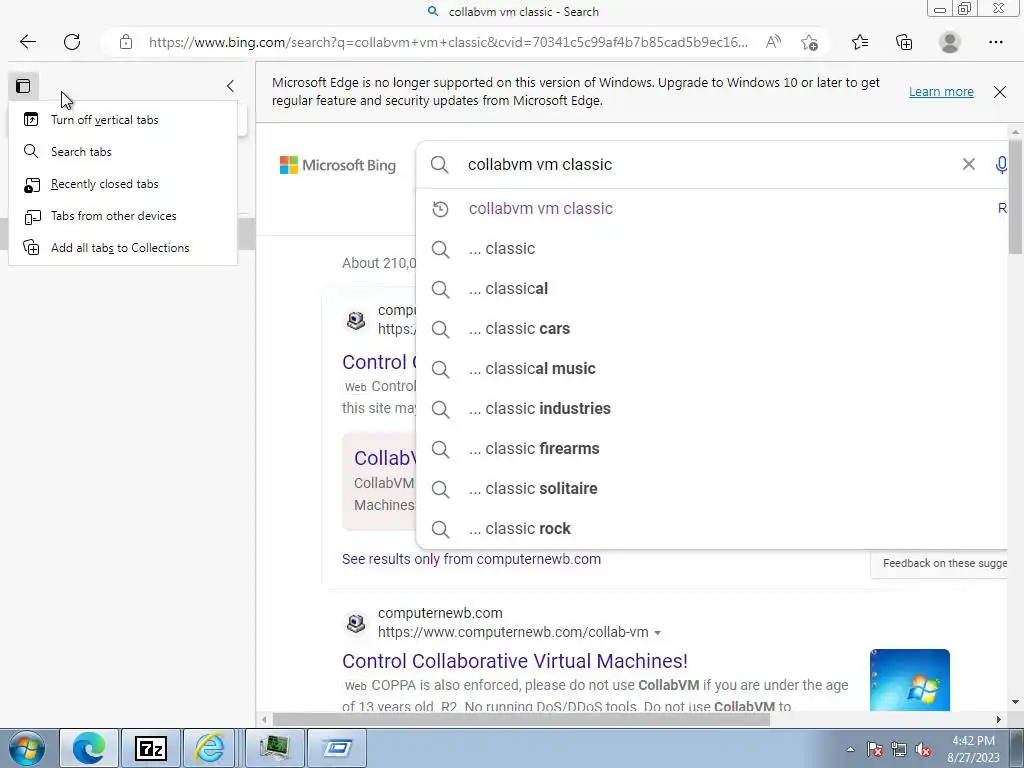Follow the Learn more link in notification
Screen dimensions: 1024x768
941,91
